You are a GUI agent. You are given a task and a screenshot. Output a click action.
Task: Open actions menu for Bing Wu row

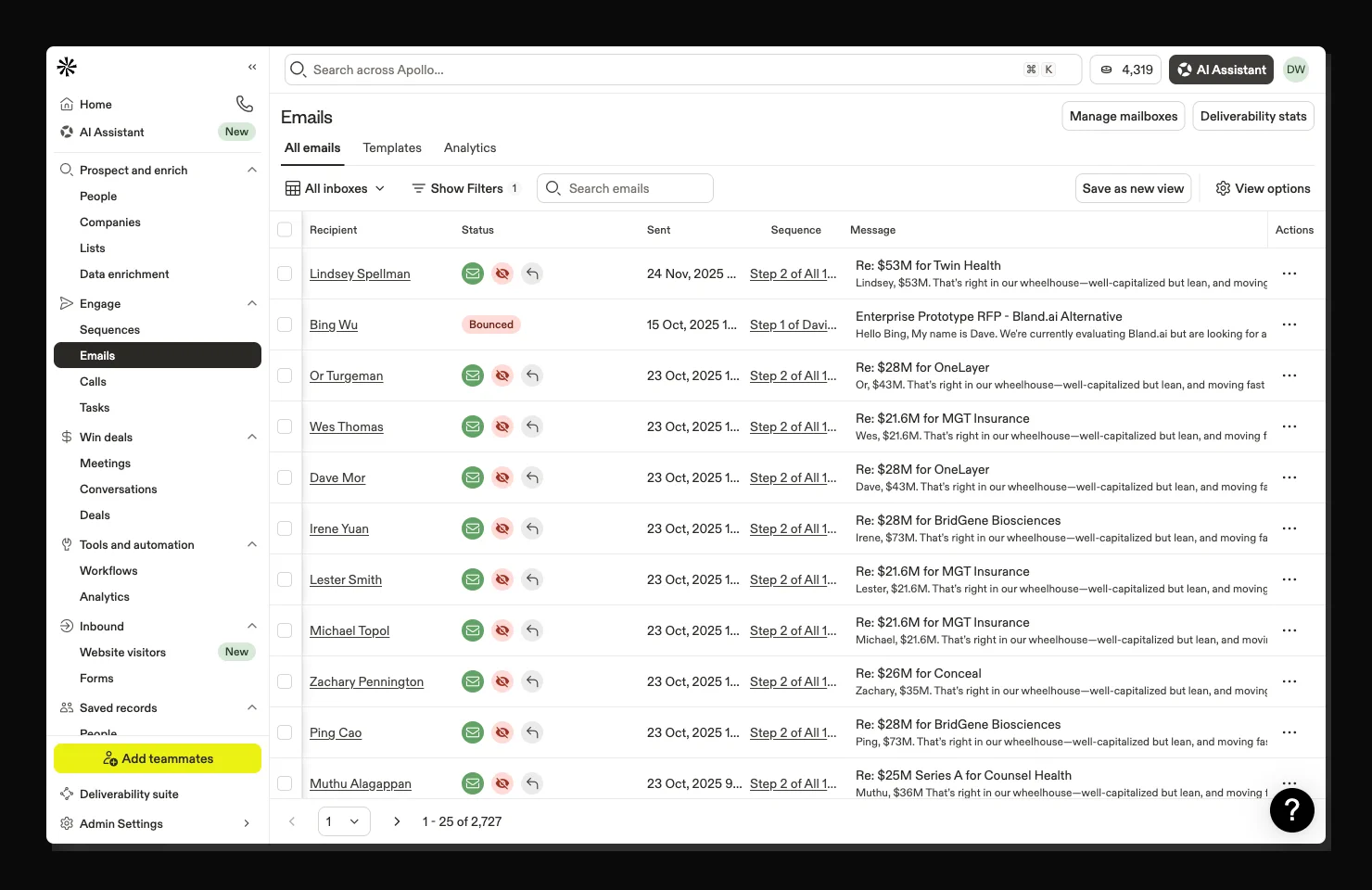click(x=1289, y=324)
